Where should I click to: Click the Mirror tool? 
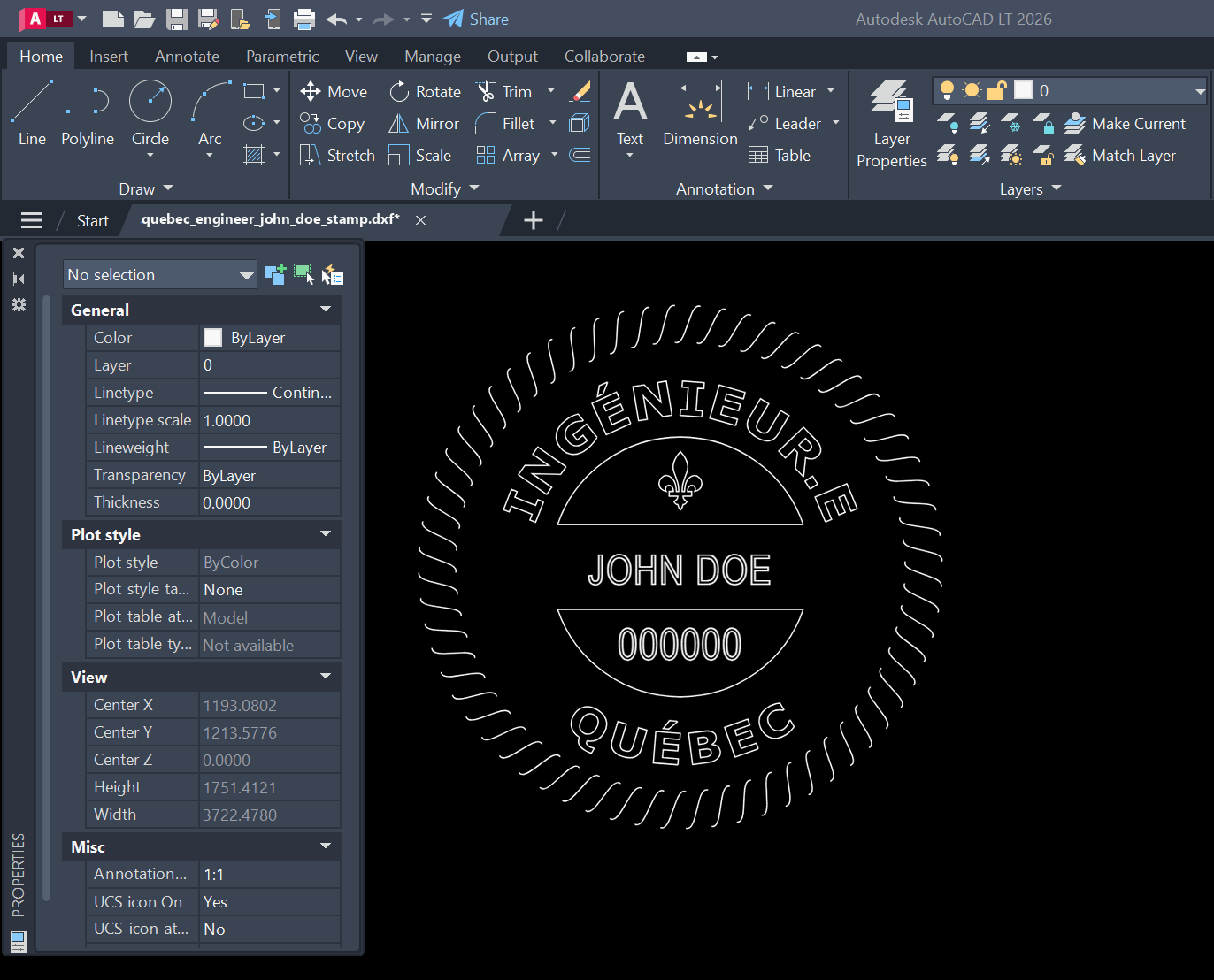pos(424,124)
